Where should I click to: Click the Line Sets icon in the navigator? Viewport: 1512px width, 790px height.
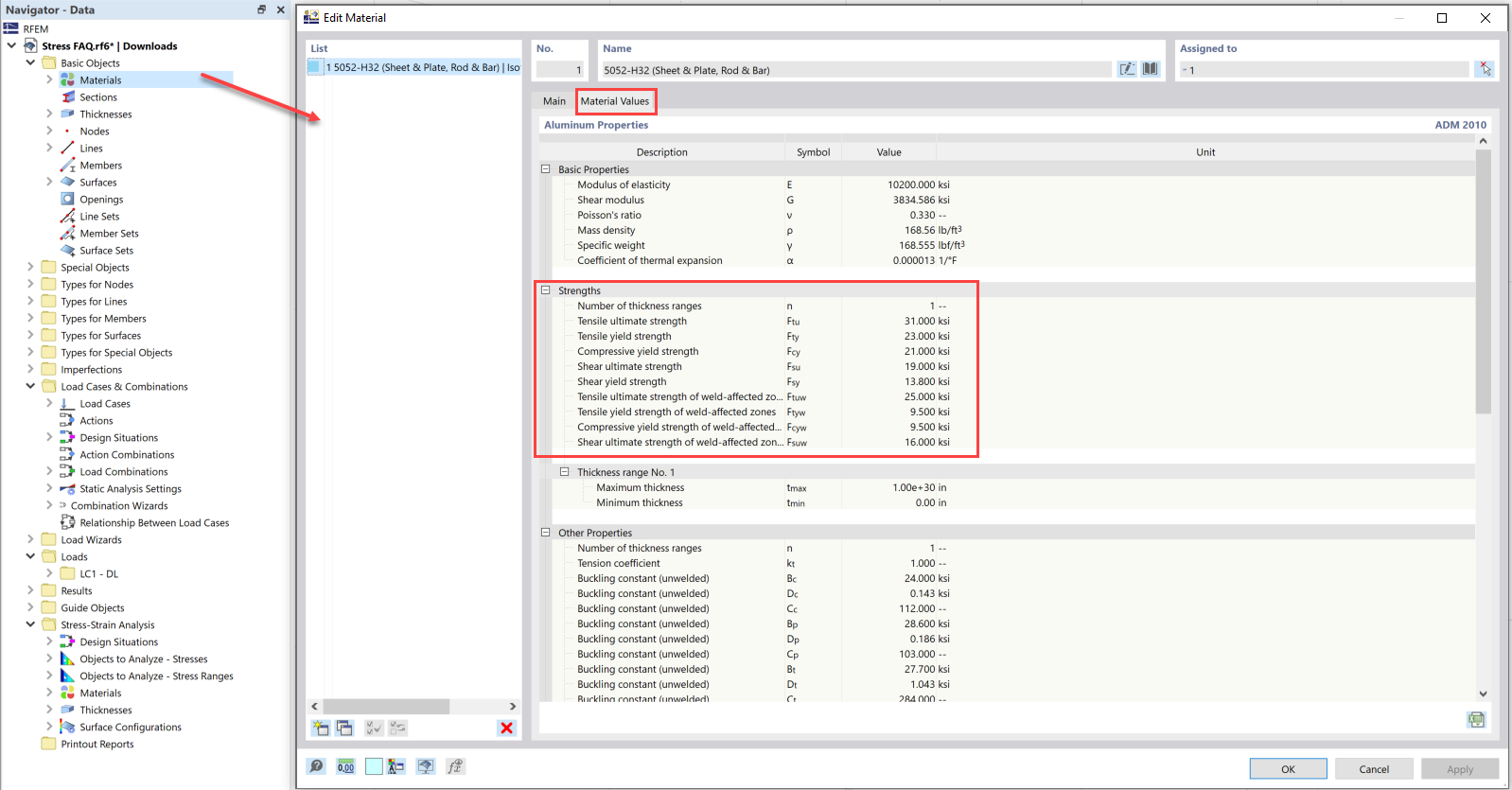tap(67, 217)
